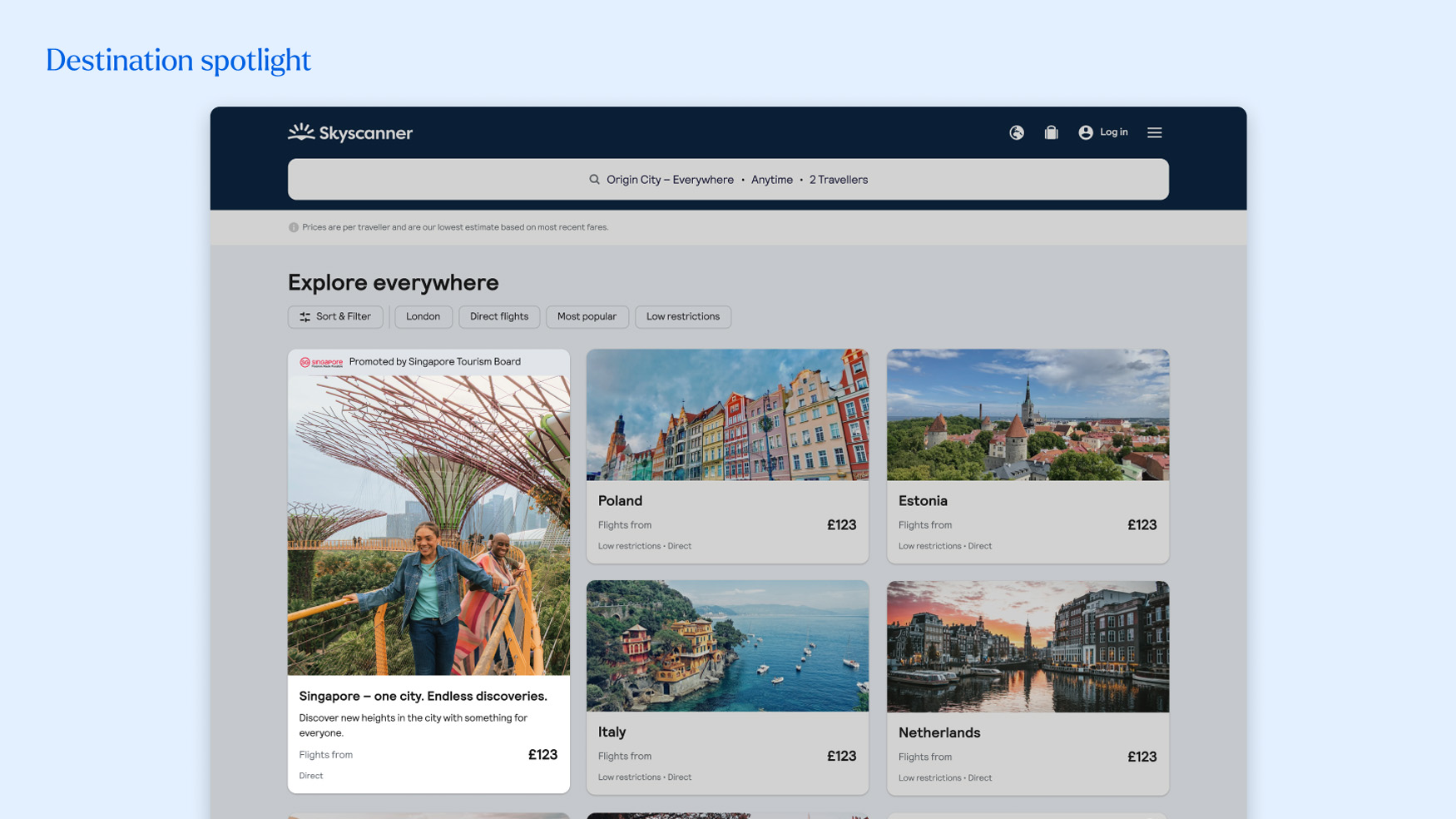Click the account profile icon beside Log in

1084,132
